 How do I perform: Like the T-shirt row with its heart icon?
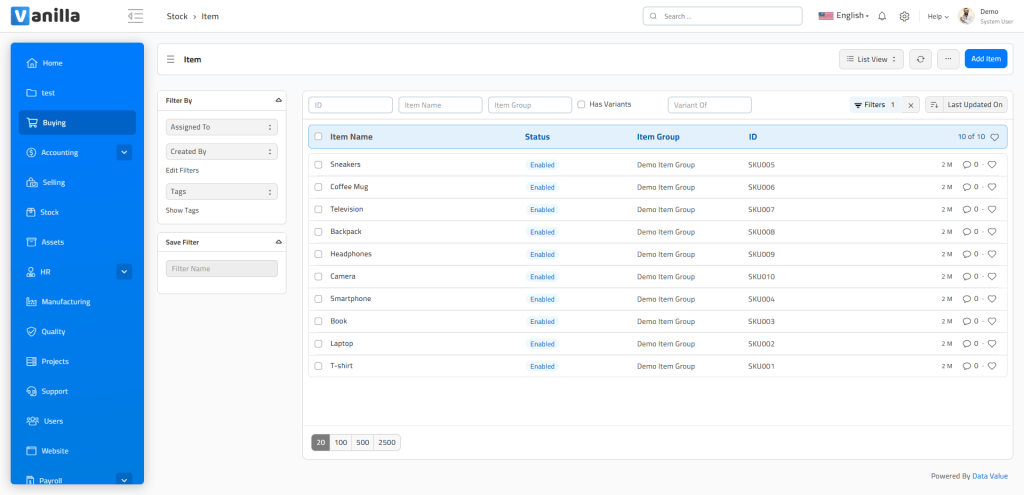[992, 366]
